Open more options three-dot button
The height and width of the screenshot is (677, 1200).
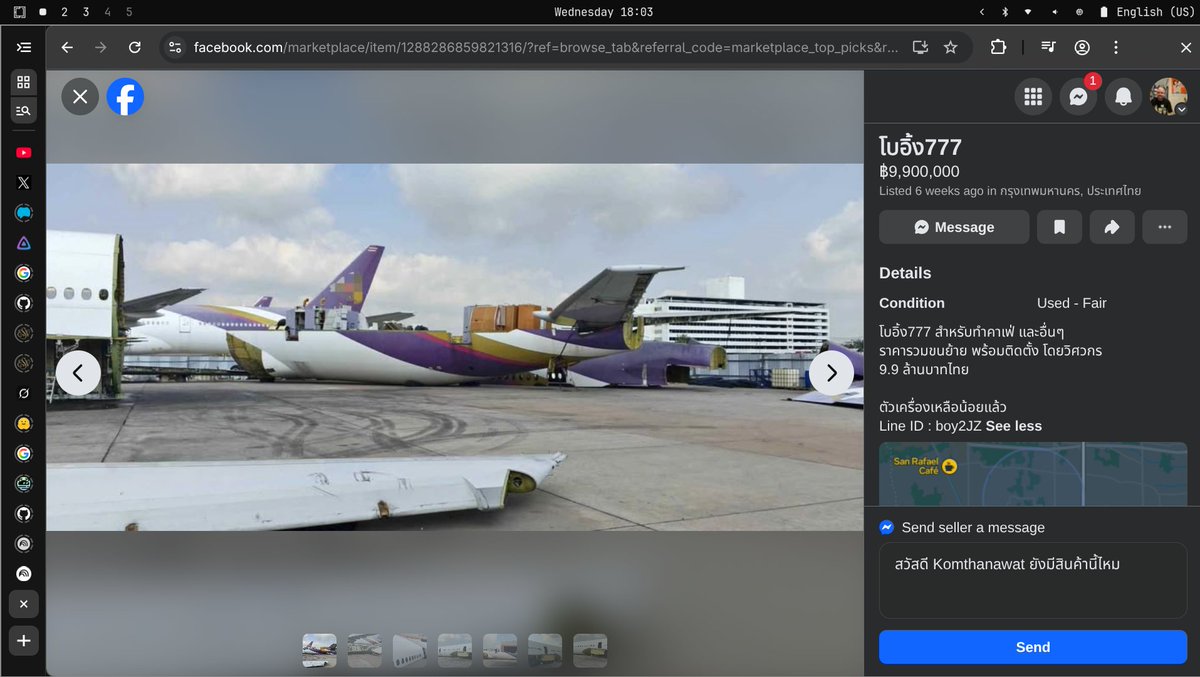pos(1165,227)
